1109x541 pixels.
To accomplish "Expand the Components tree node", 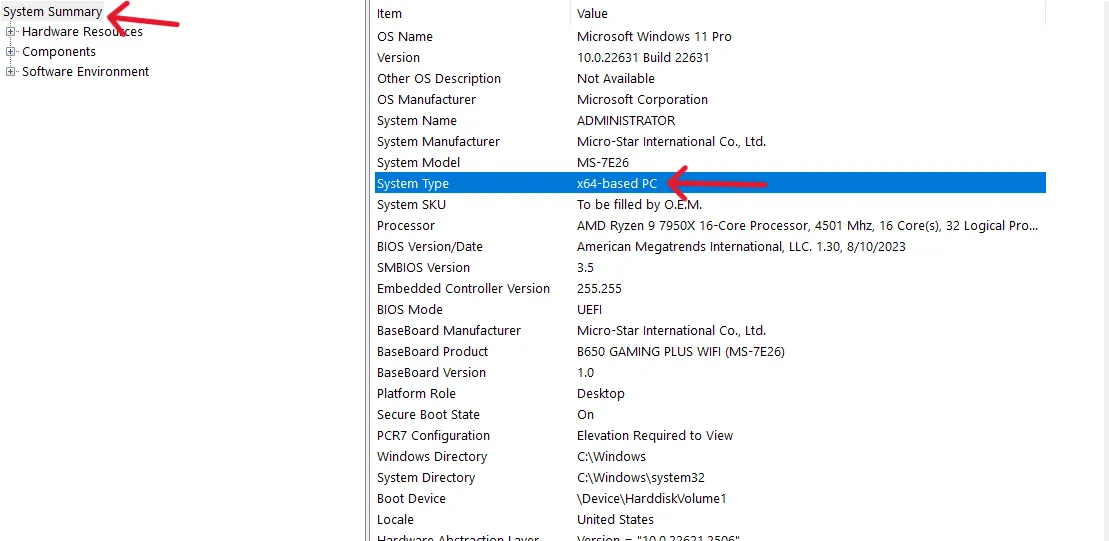I will click(x=11, y=52).
